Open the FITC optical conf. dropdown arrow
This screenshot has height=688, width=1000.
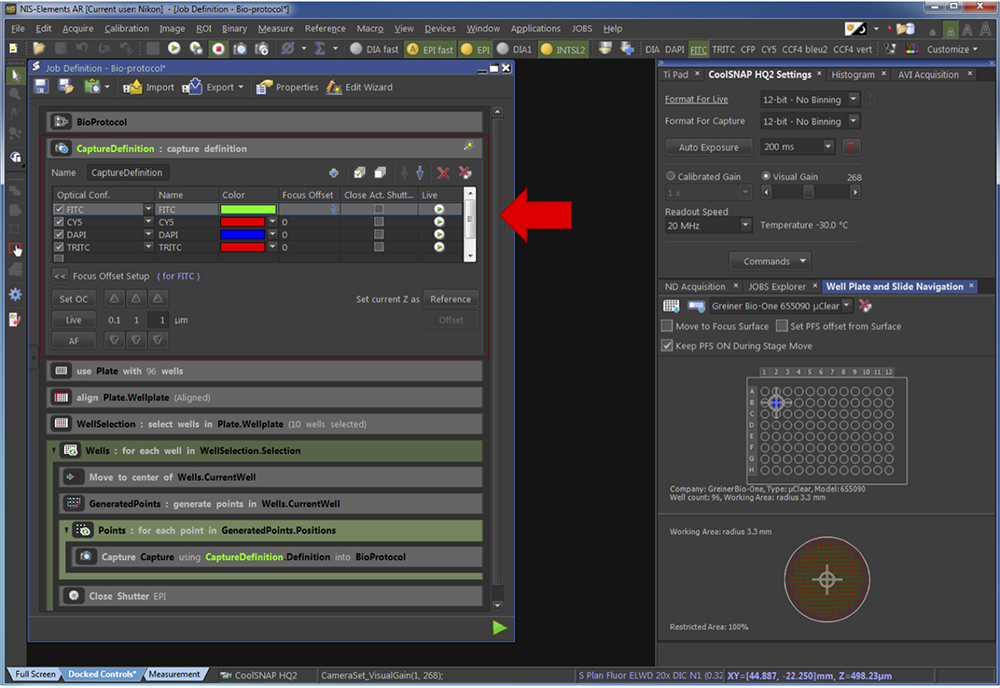(x=148, y=209)
